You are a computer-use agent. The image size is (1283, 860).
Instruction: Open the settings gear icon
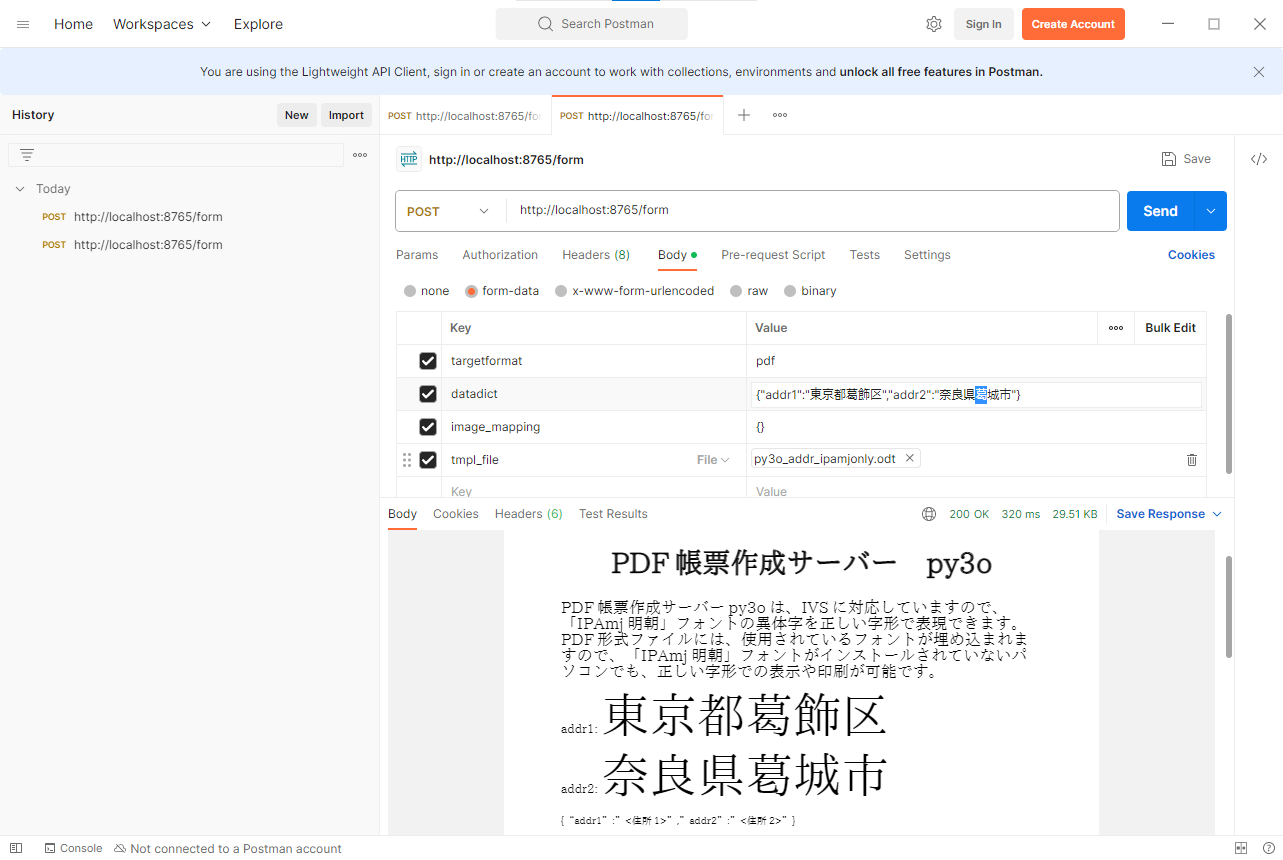pos(934,24)
